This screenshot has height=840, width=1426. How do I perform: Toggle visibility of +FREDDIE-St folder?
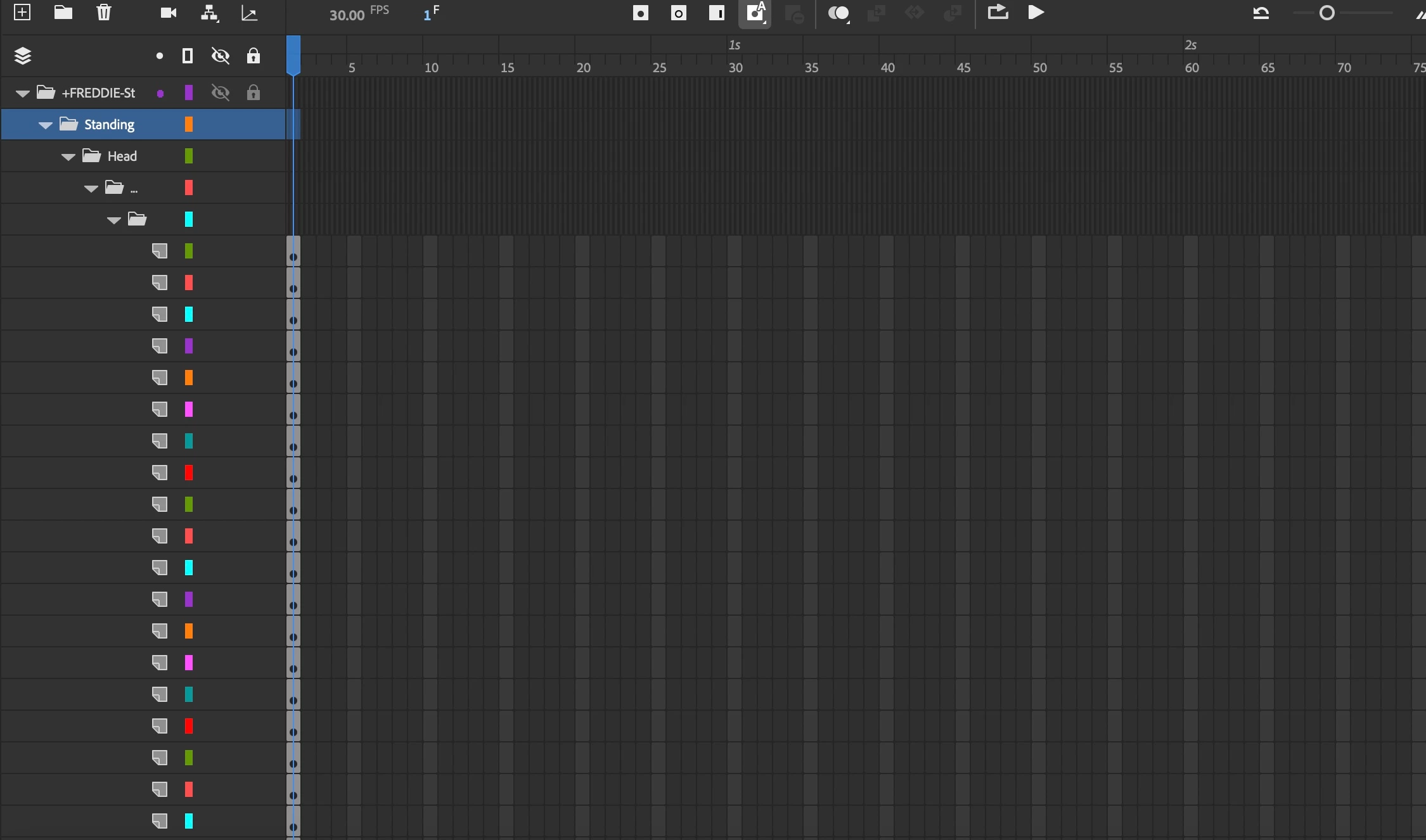pyautogui.click(x=221, y=93)
